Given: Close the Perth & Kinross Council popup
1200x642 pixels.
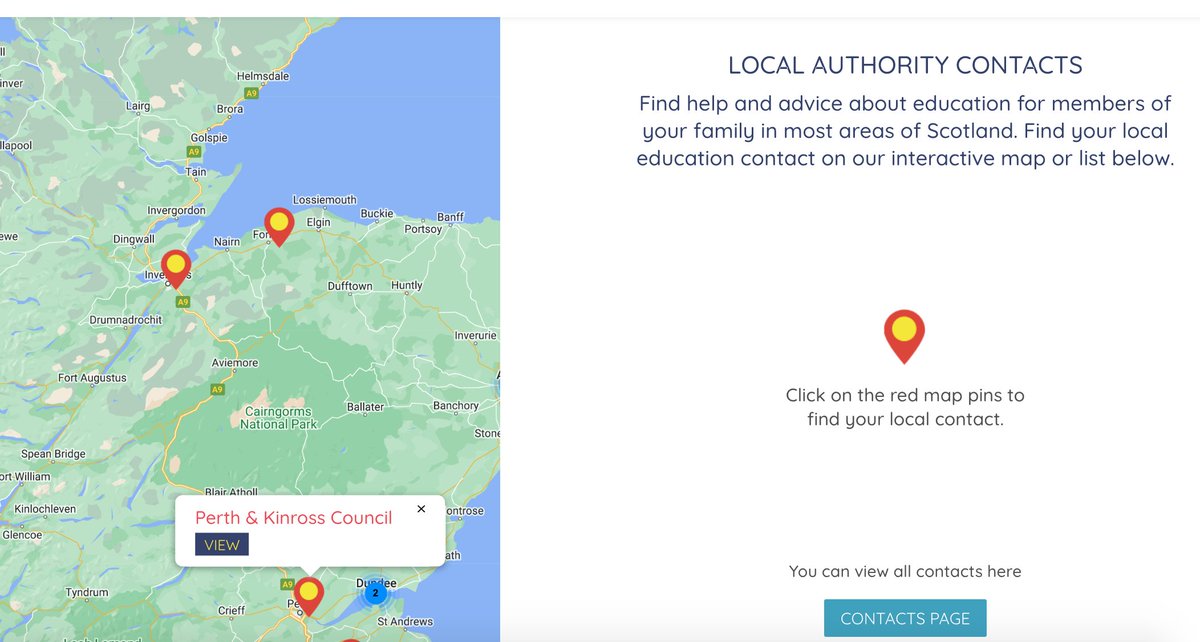Looking at the screenshot, I should [x=421, y=509].
